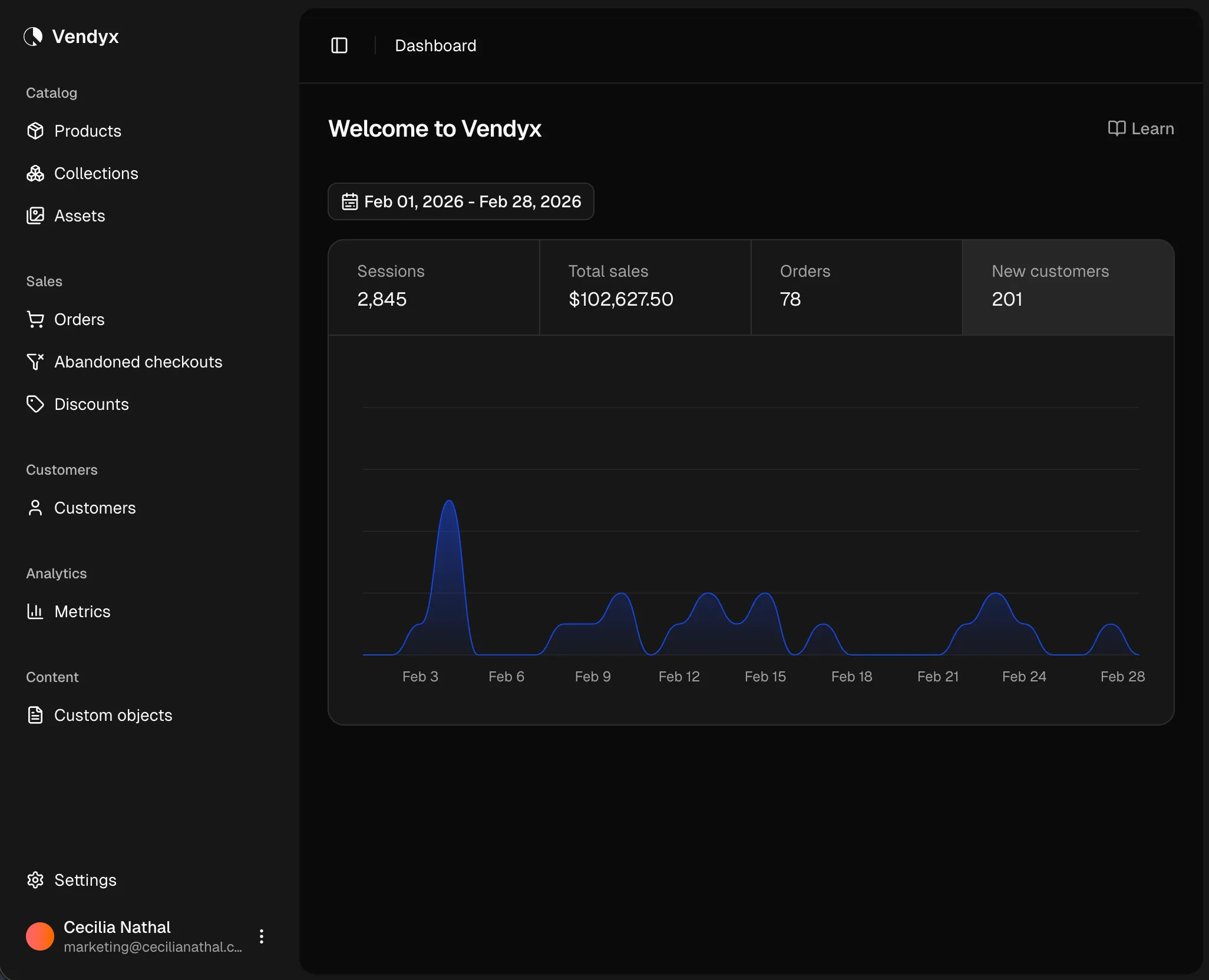Click the Assets image icon

tap(35, 216)
